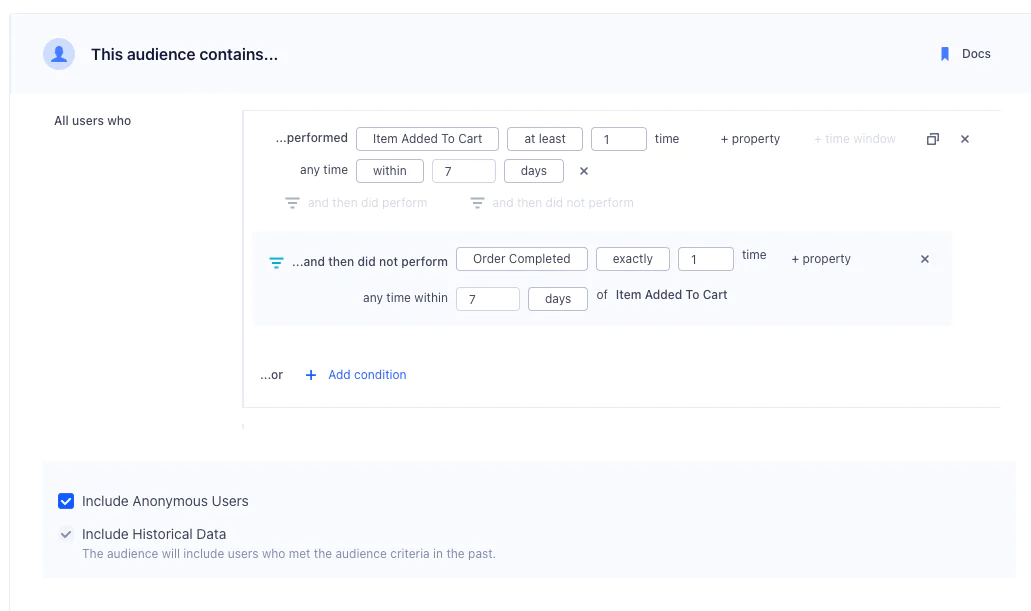
Task: Remove the Item Added To Cart condition
Action: pos(964,139)
